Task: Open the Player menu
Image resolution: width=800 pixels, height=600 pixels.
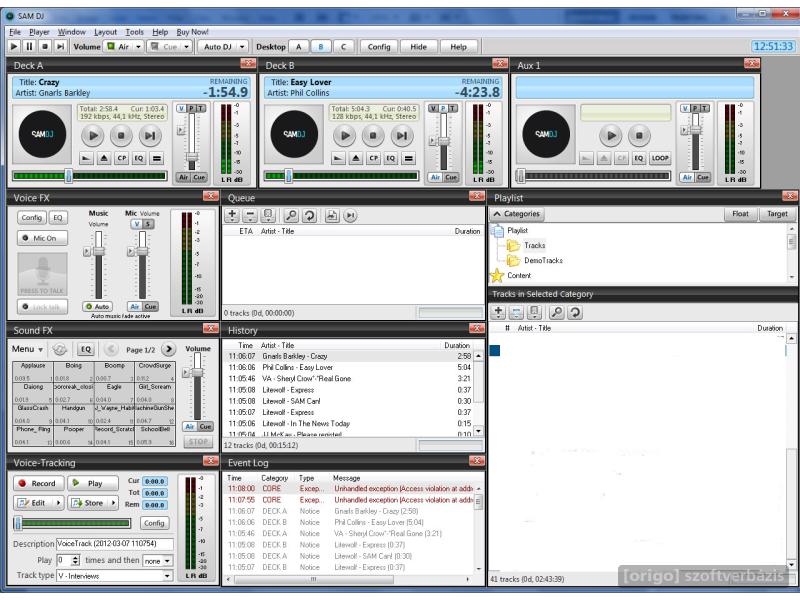Action: coord(39,32)
